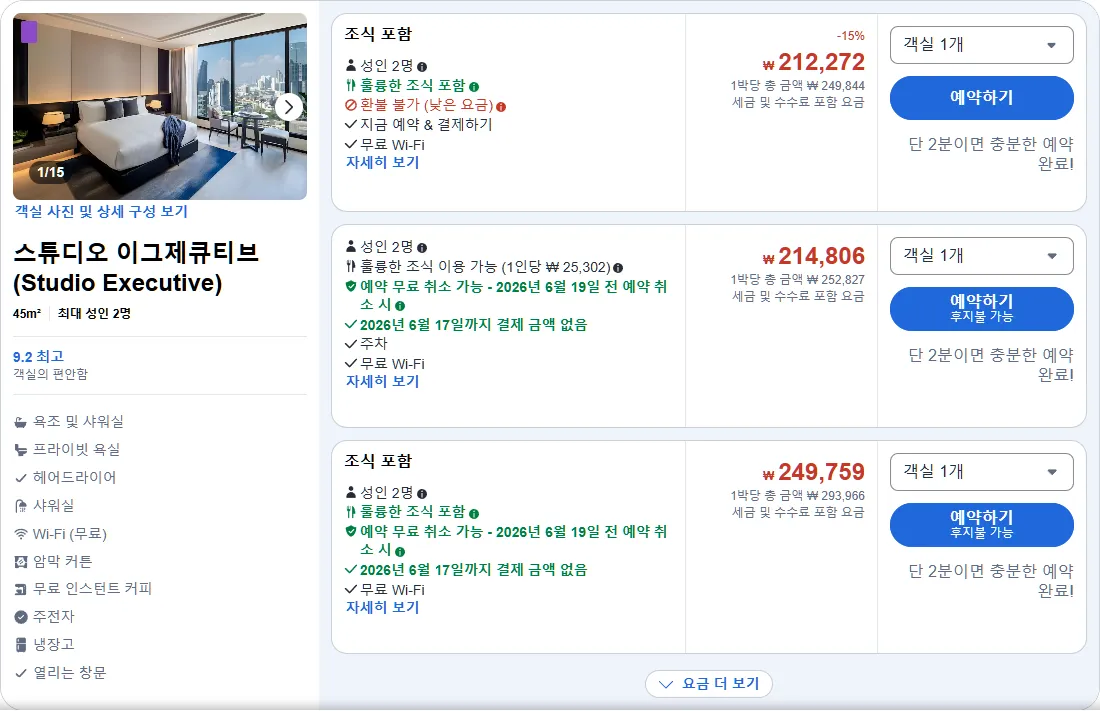
Task: Click info icon after first 훌륭한 조식 포함
Action: (x=474, y=87)
